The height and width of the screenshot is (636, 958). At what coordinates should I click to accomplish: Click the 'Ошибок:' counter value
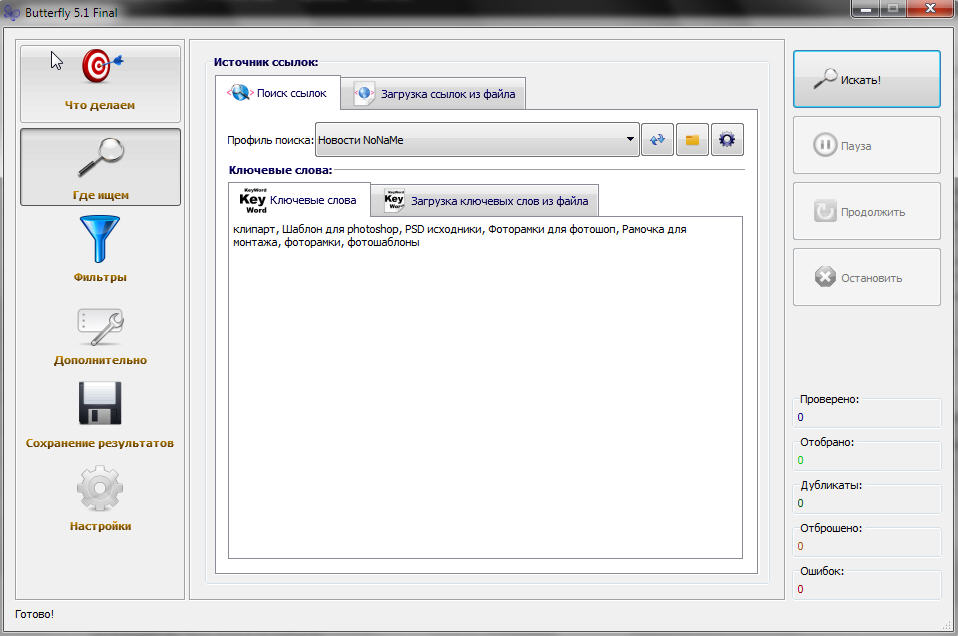pyautogui.click(x=800, y=590)
